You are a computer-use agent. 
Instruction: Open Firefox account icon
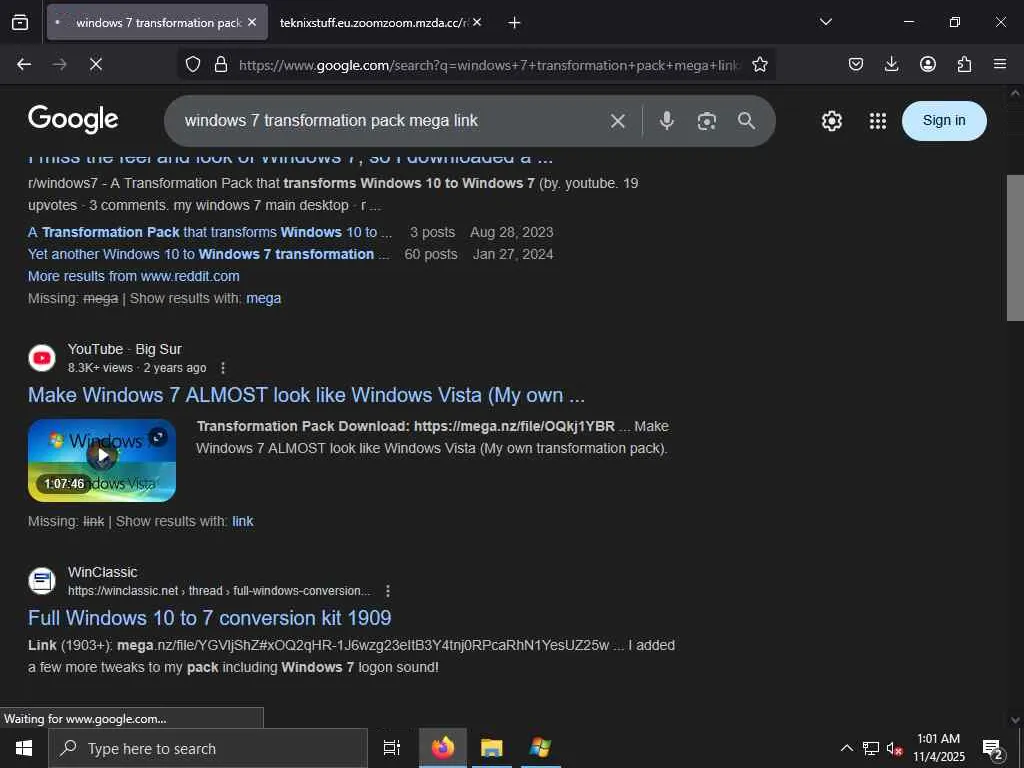click(928, 64)
